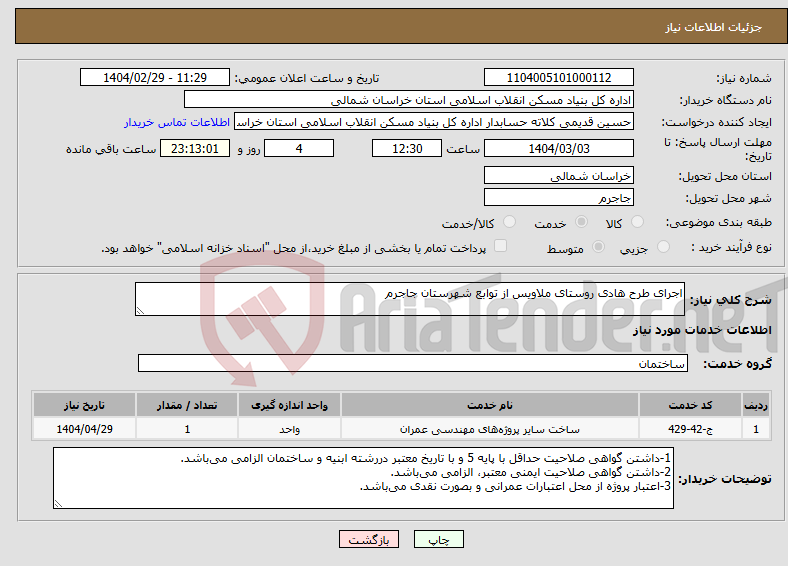Viewport: 788px width, 566px height.
Task: Select the کالا radio button
Action: 637,222
